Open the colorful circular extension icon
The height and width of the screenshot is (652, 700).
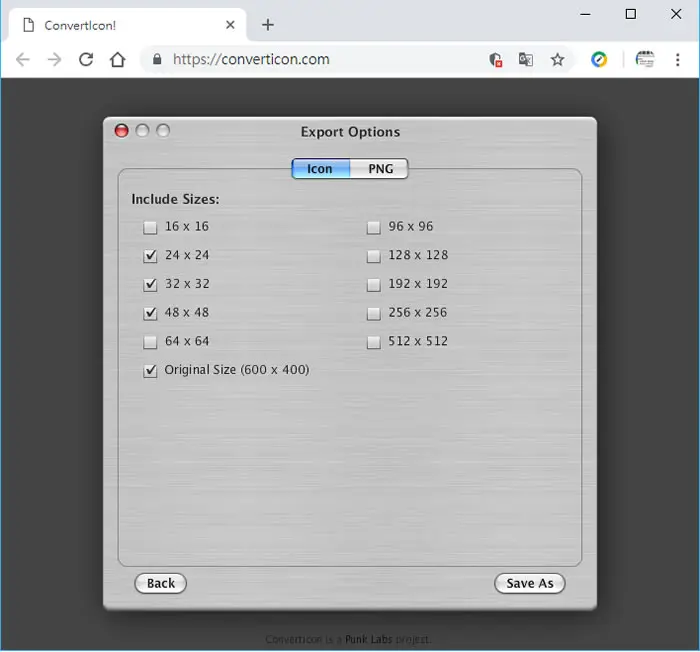tap(599, 59)
